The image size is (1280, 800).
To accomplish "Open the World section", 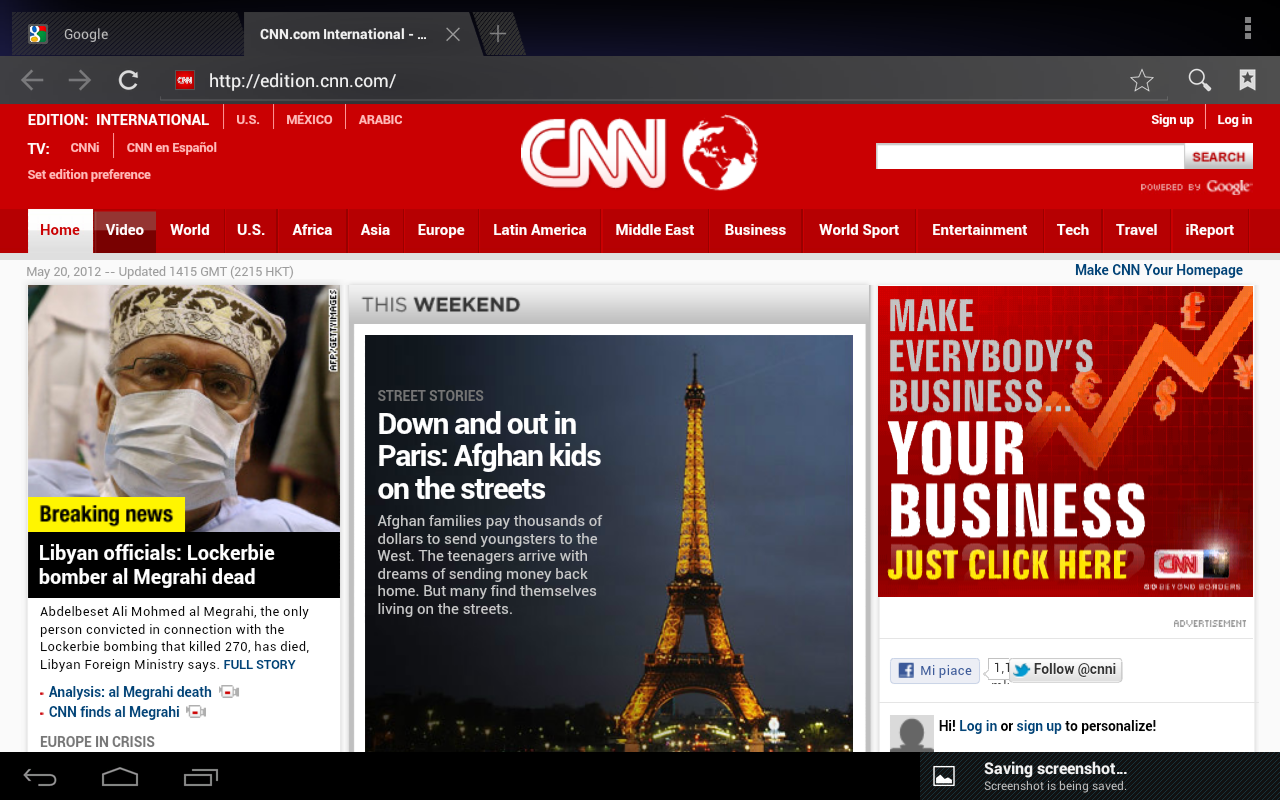I will tap(190, 230).
